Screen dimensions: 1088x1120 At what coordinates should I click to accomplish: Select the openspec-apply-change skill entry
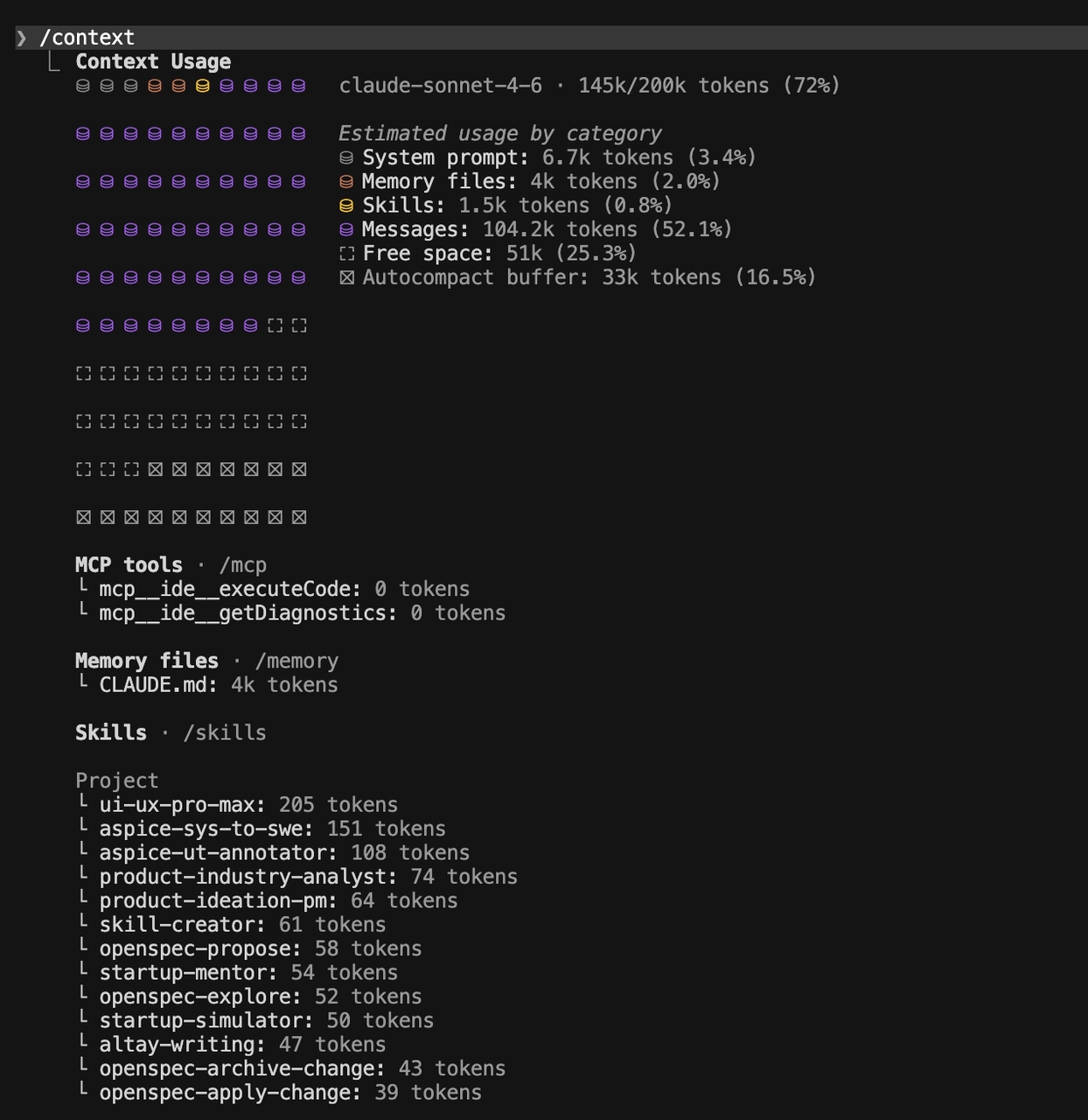coord(229,1093)
